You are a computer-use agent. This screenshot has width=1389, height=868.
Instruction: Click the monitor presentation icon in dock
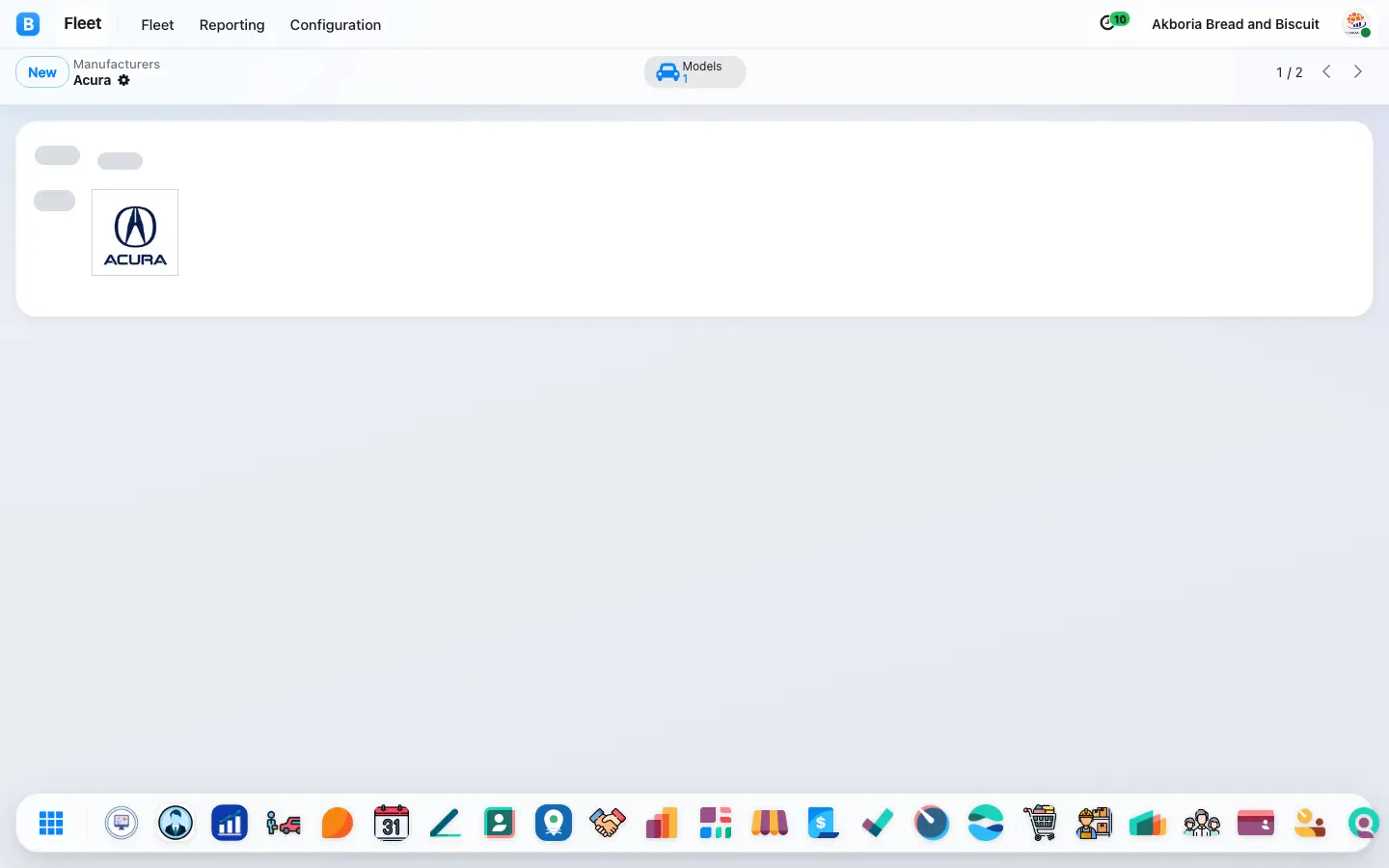tap(122, 823)
